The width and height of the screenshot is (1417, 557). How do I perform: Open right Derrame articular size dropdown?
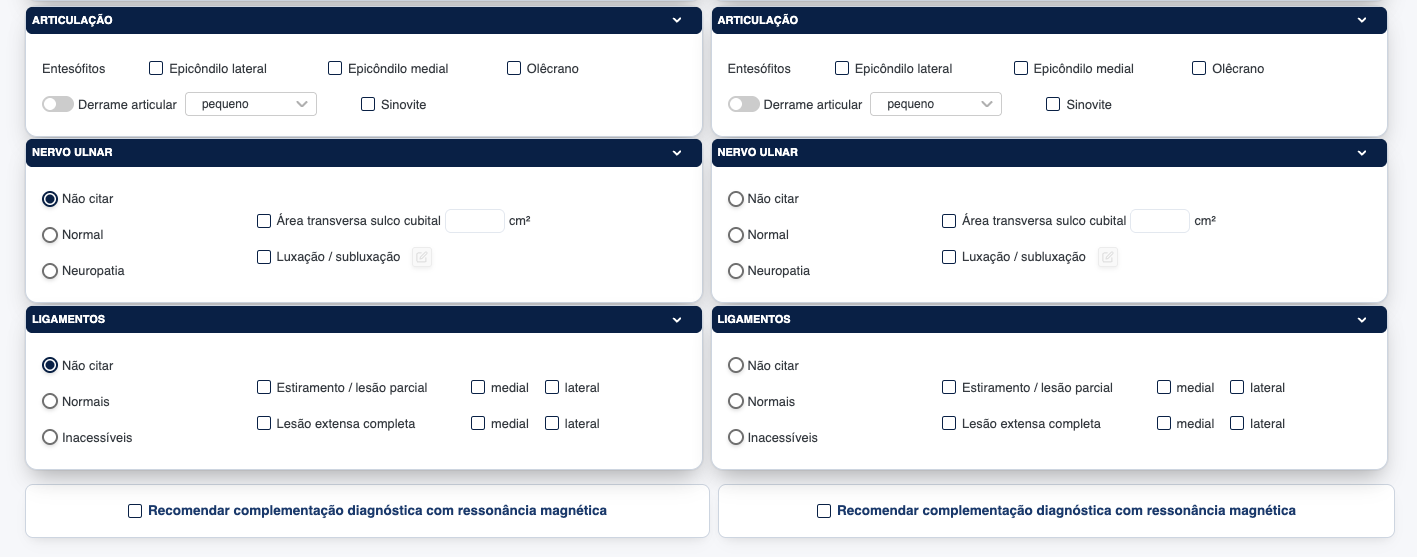(x=936, y=104)
